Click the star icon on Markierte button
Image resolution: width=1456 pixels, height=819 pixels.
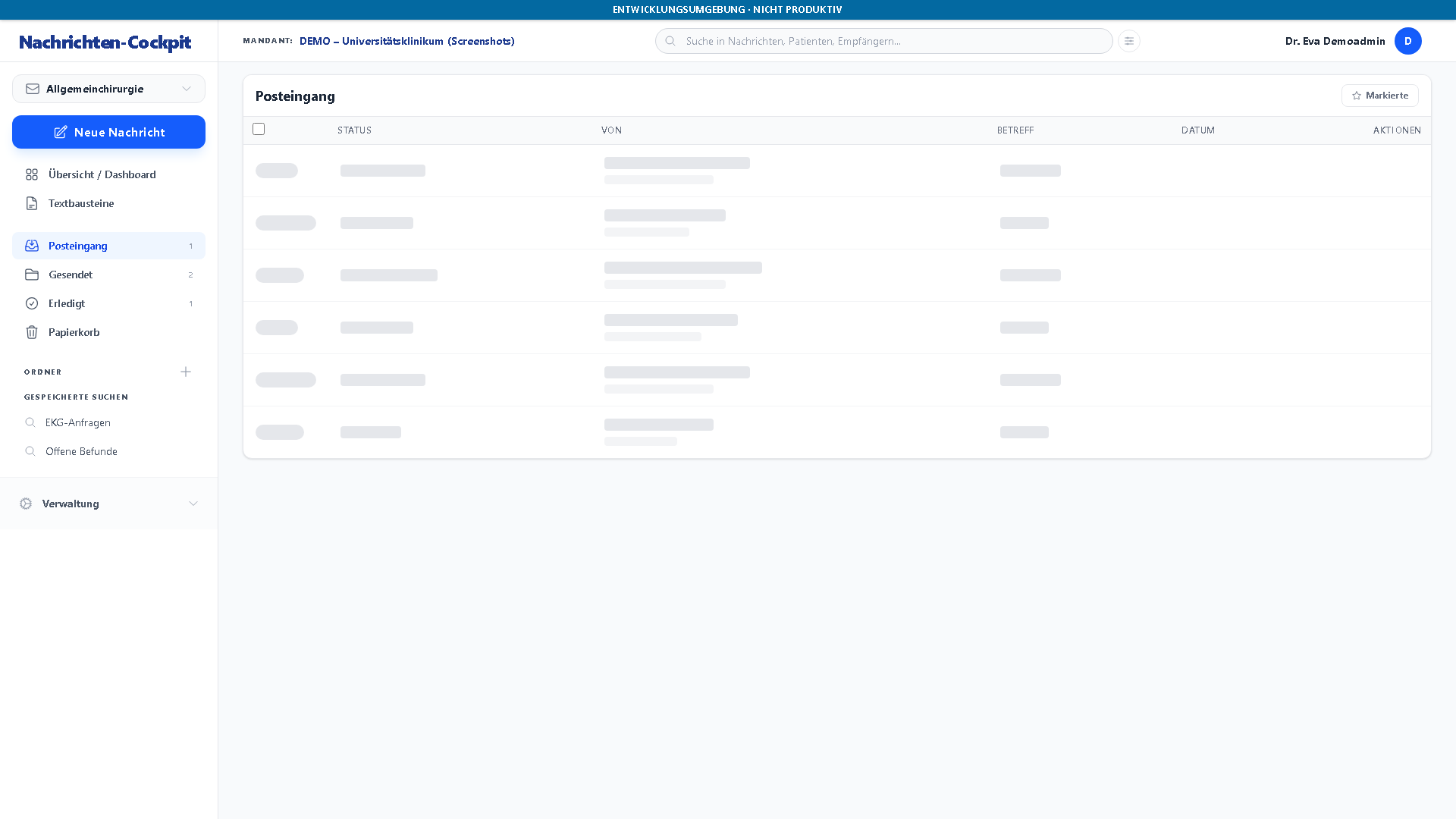[1357, 96]
